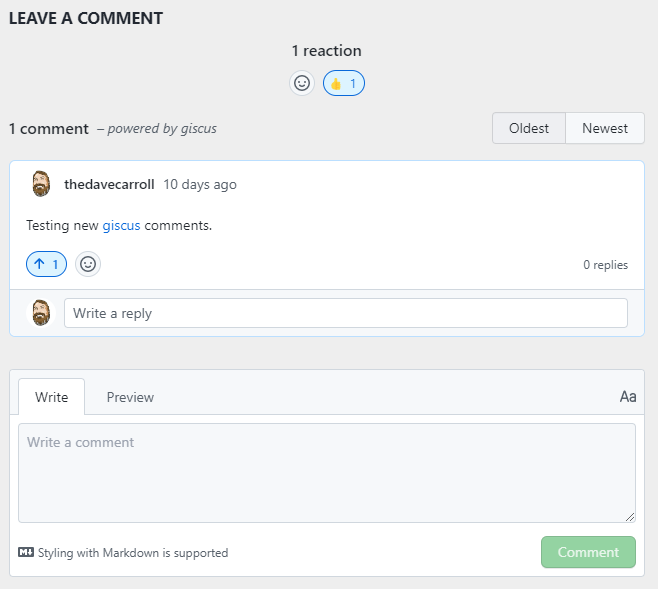Toggle the thumbs up page reaction
The image size is (658, 589).
(x=344, y=83)
